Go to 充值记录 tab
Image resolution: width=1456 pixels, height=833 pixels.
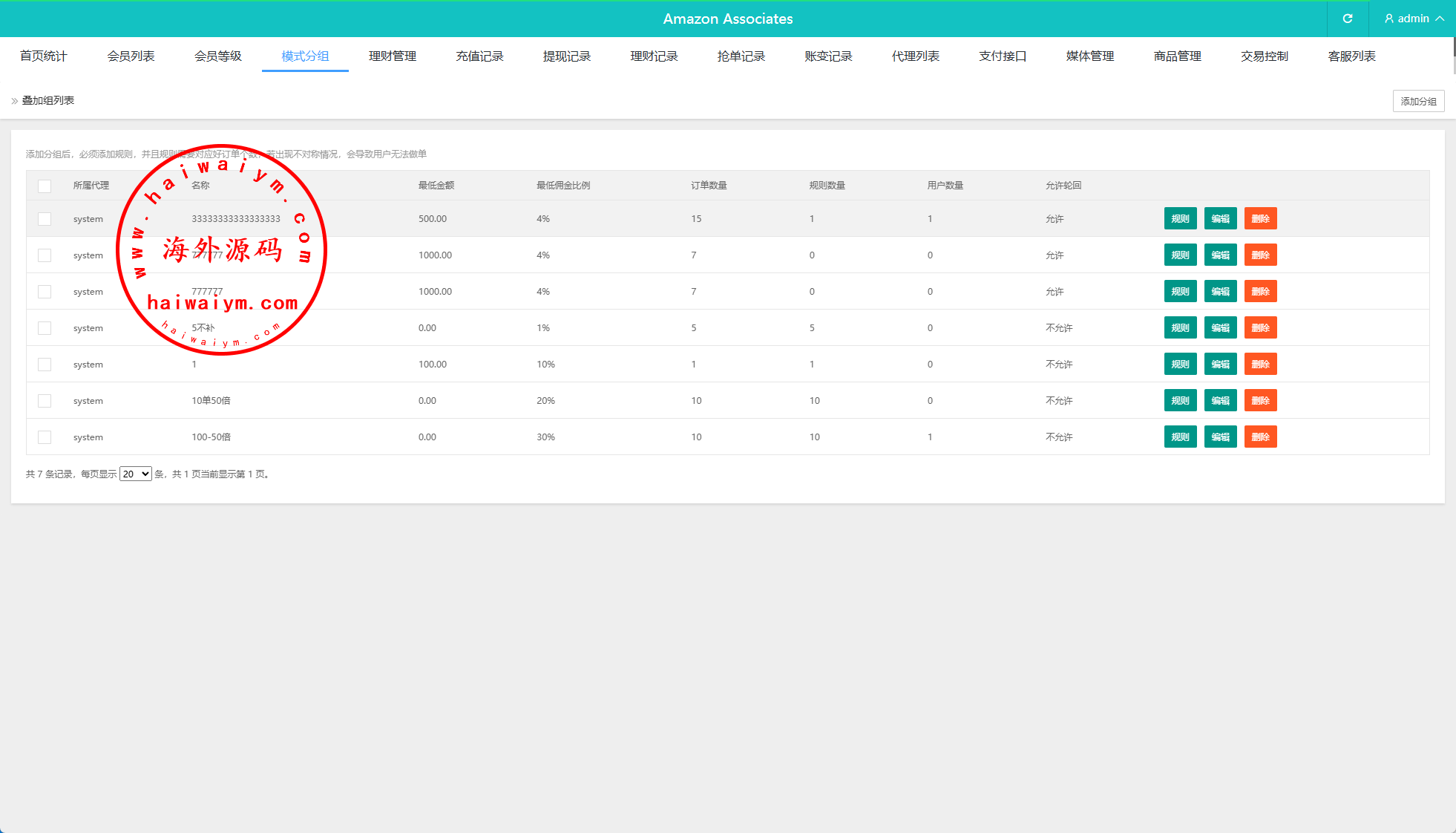(479, 56)
